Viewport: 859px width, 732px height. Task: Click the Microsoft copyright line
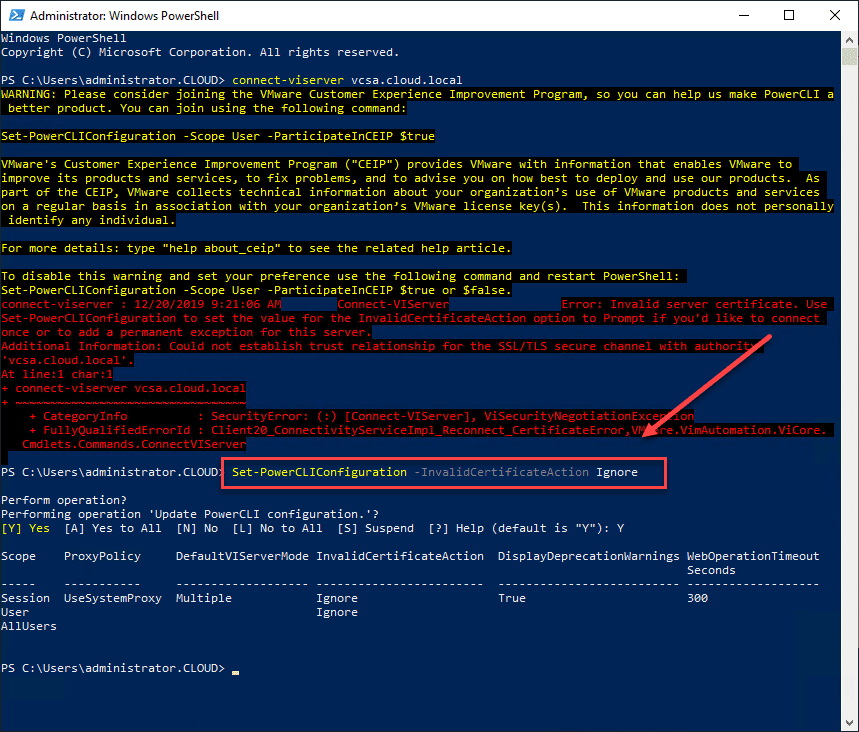click(200, 52)
